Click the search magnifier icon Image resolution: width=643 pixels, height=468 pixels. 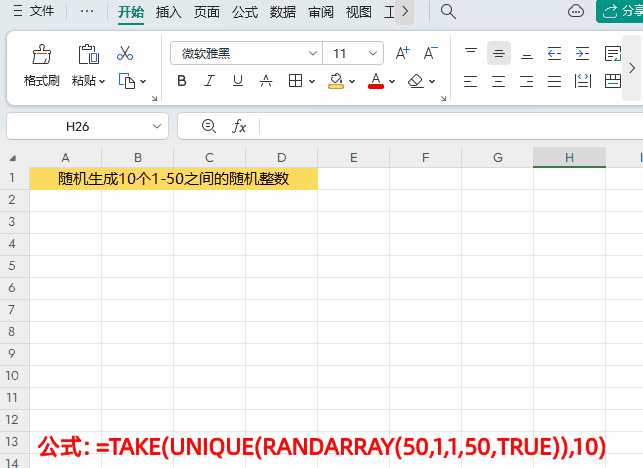[448, 11]
